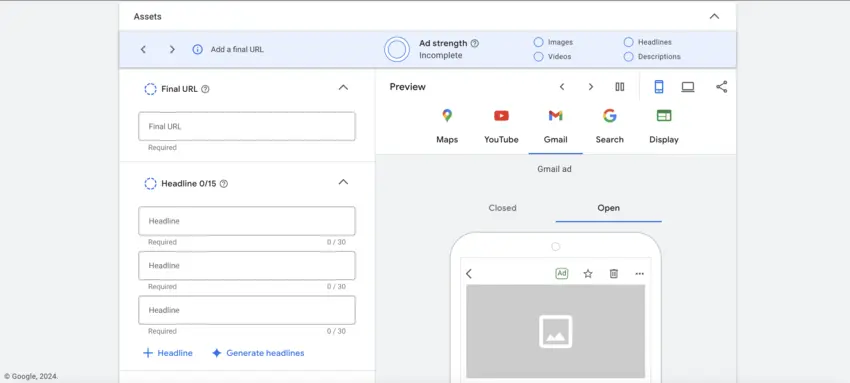Show next preview
The width and height of the screenshot is (850, 383).
point(591,87)
